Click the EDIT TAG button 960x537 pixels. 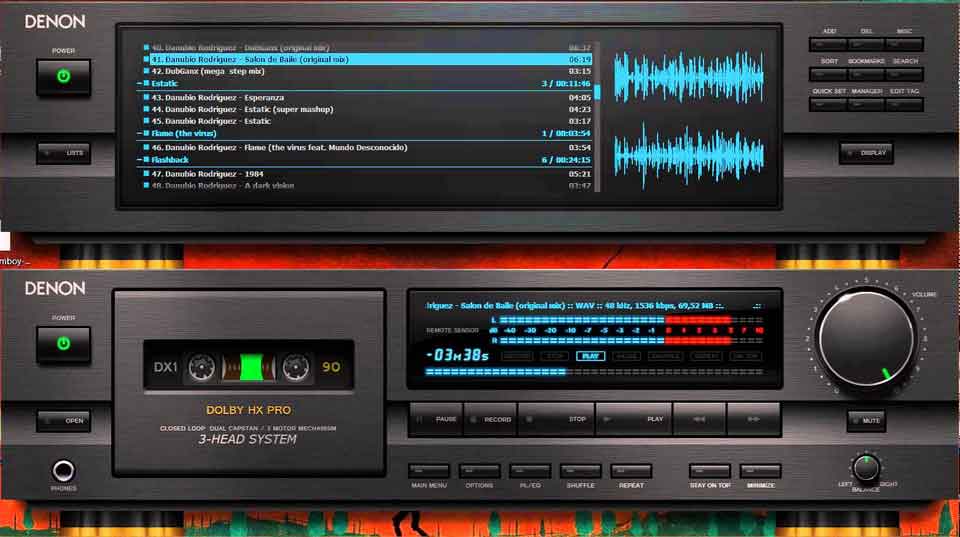click(x=904, y=105)
